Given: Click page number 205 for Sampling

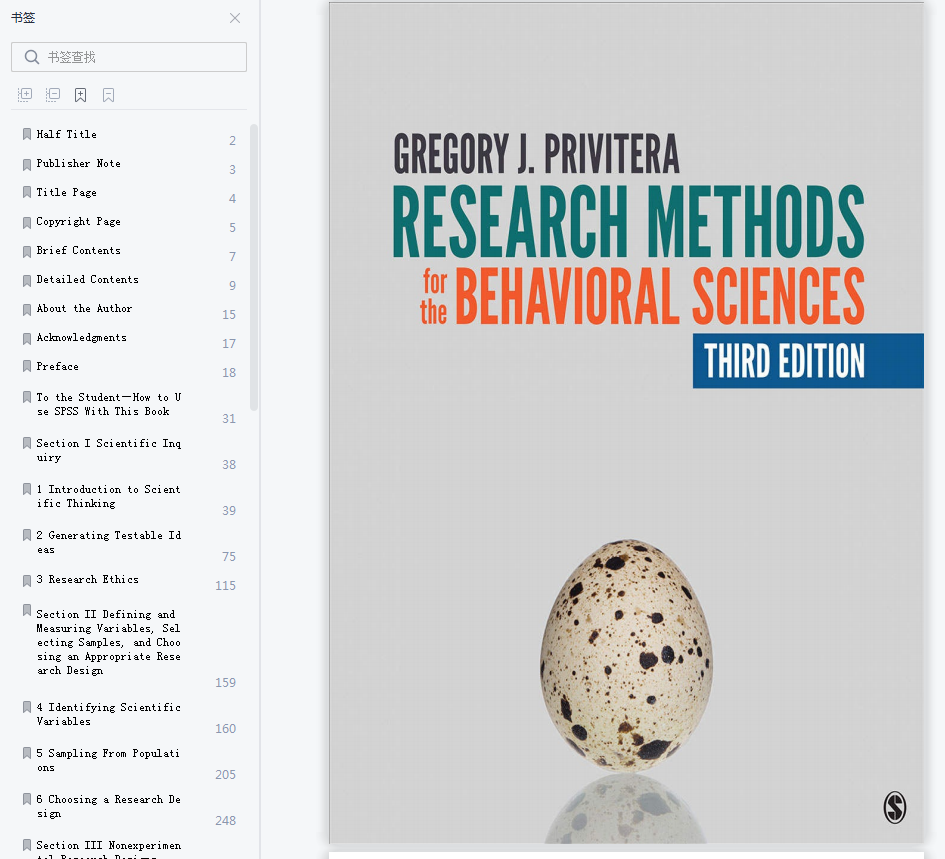Looking at the screenshot, I should point(225,775).
